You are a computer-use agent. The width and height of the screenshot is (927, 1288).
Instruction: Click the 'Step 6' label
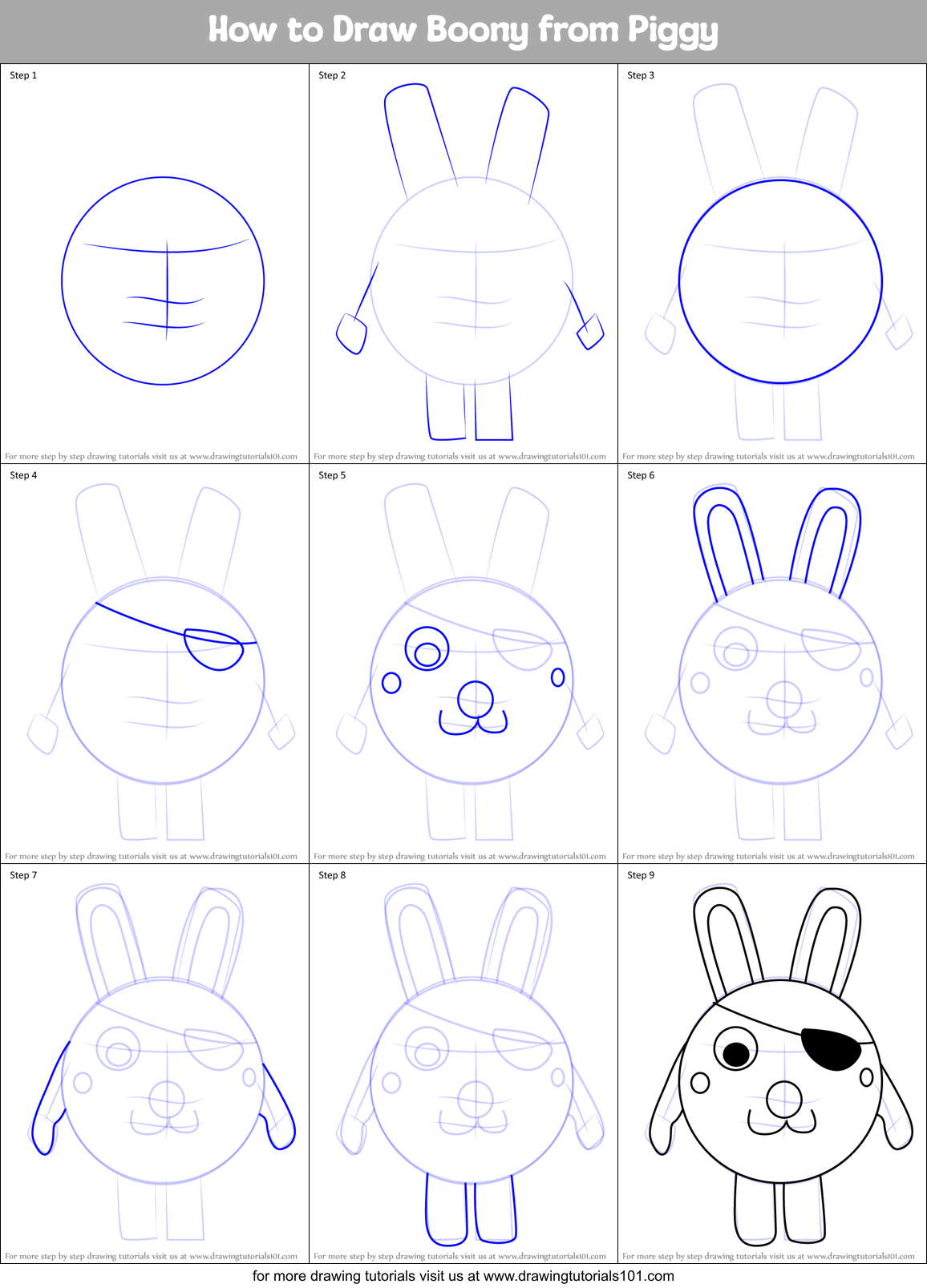pos(641,475)
